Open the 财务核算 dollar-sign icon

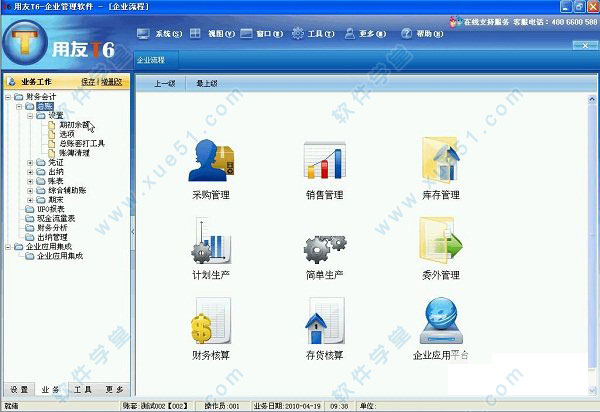(x=211, y=321)
